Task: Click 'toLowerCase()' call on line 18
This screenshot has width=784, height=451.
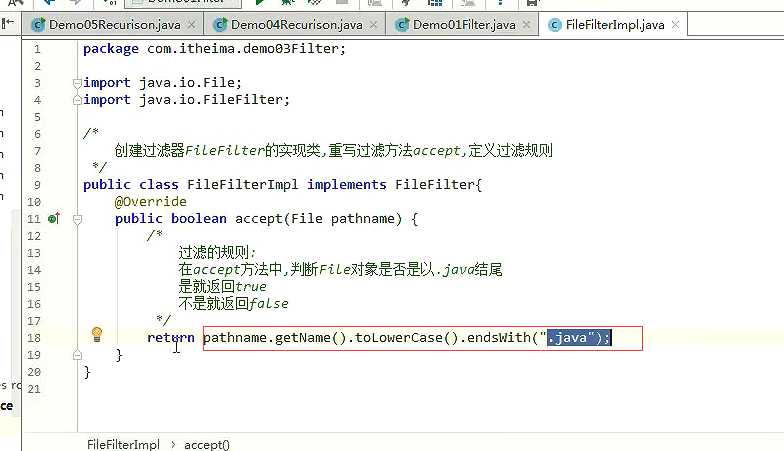Action: tap(406, 338)
